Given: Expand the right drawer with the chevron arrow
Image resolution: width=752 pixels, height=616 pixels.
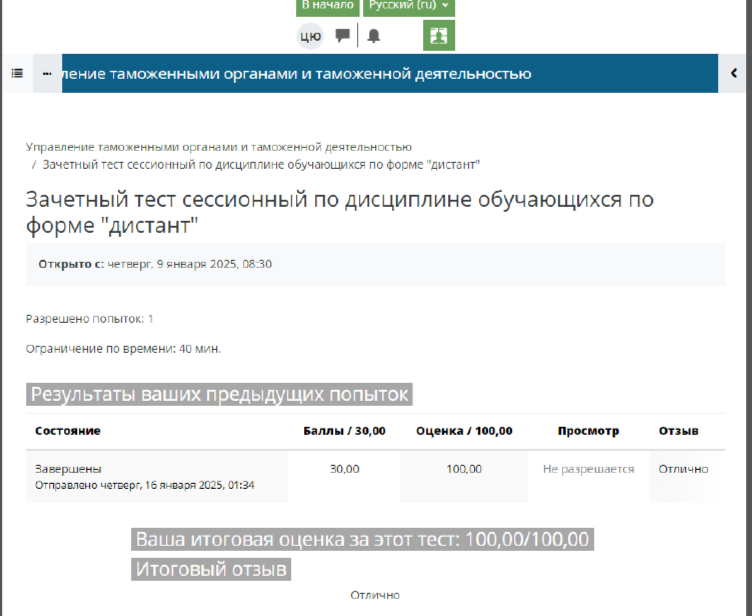Looking at the screenshot, I should (734, 73).
